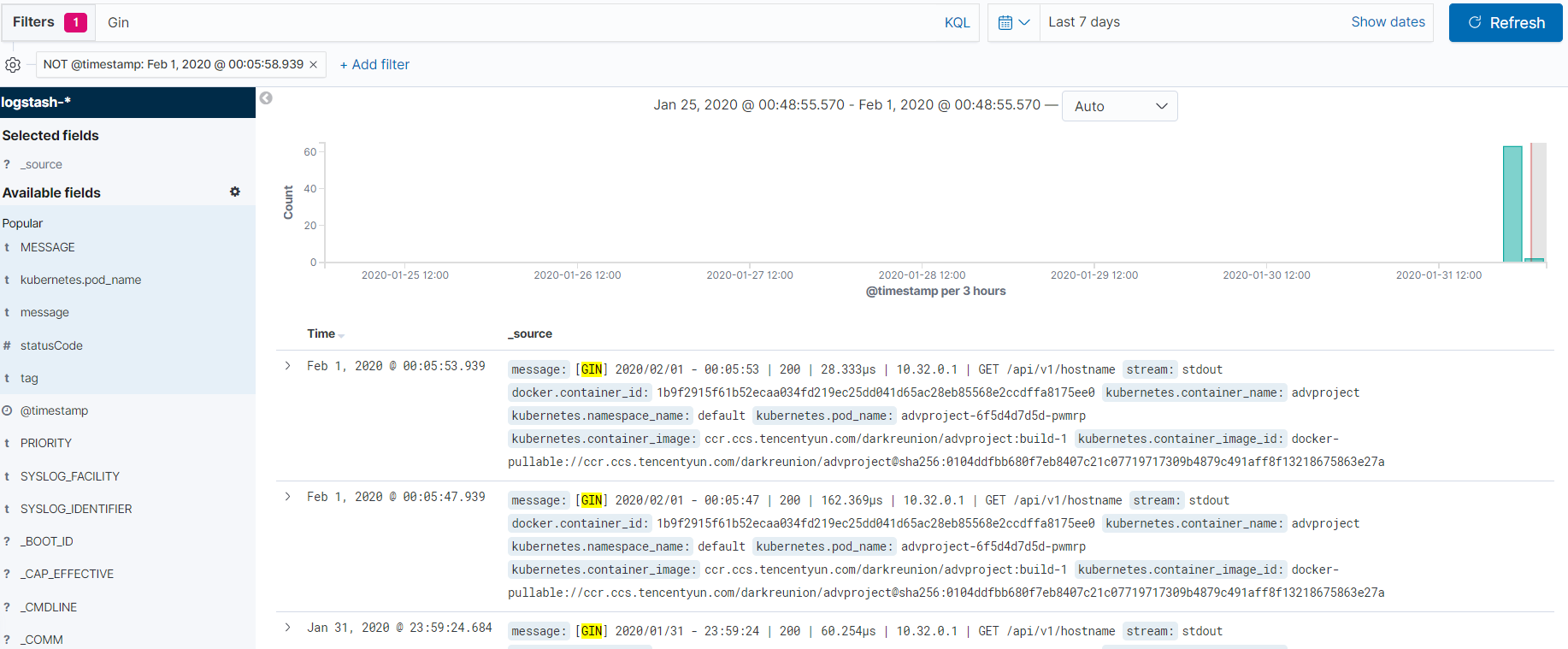Click the Available fields heading
The image size is (1568, 649).
[51, 193]
